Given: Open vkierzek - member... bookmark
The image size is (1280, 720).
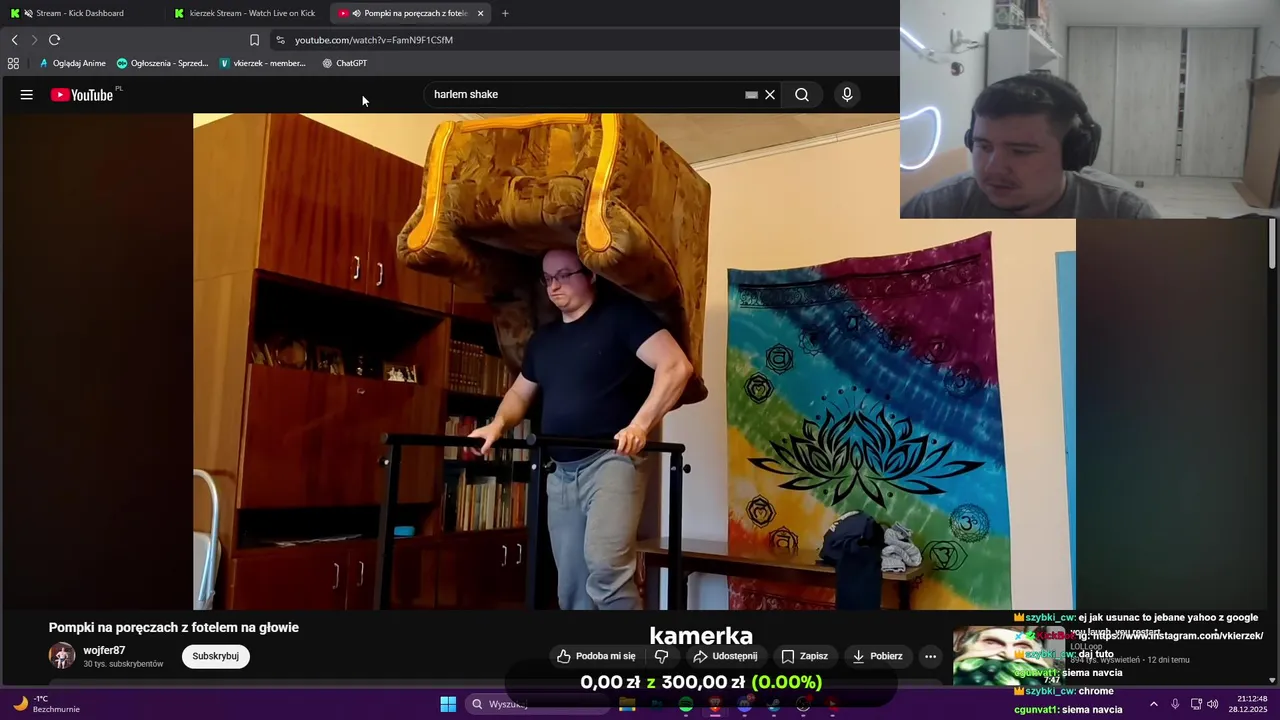Looking at the screenshot, I should click(263, 63).
